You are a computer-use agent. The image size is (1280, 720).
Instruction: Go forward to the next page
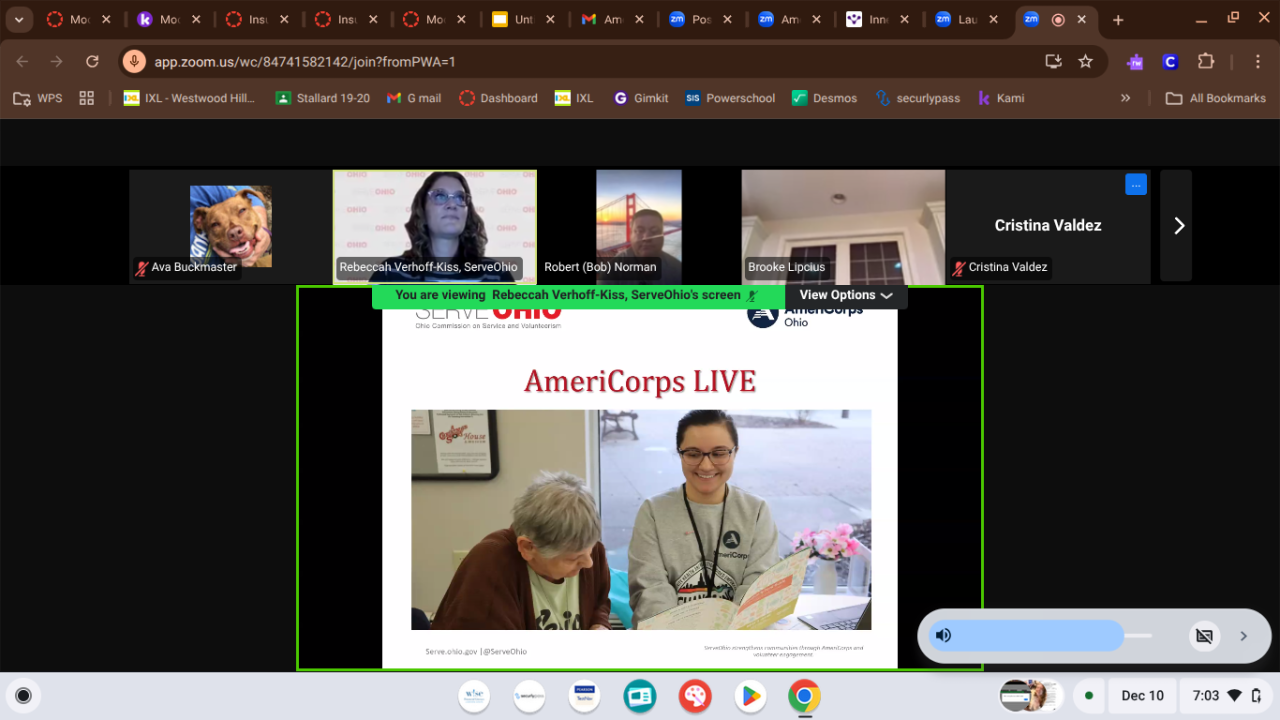(x=56, y=61)
